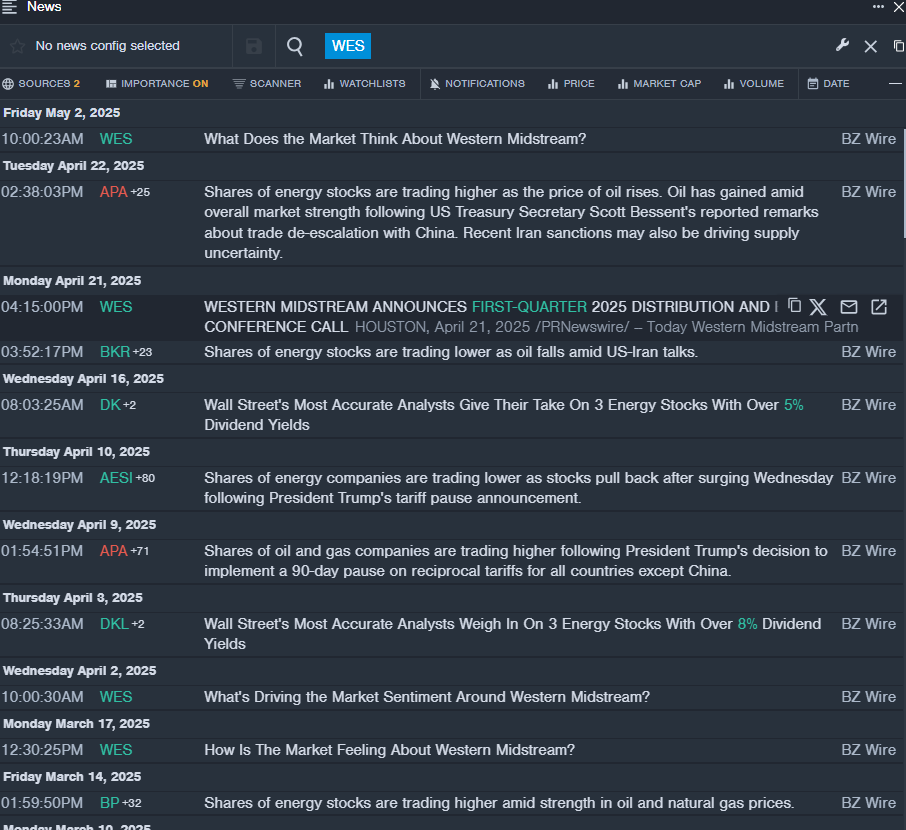The image size is (906, 830).
Task: Open the tariff pause pullback headline
Action: 518,488
